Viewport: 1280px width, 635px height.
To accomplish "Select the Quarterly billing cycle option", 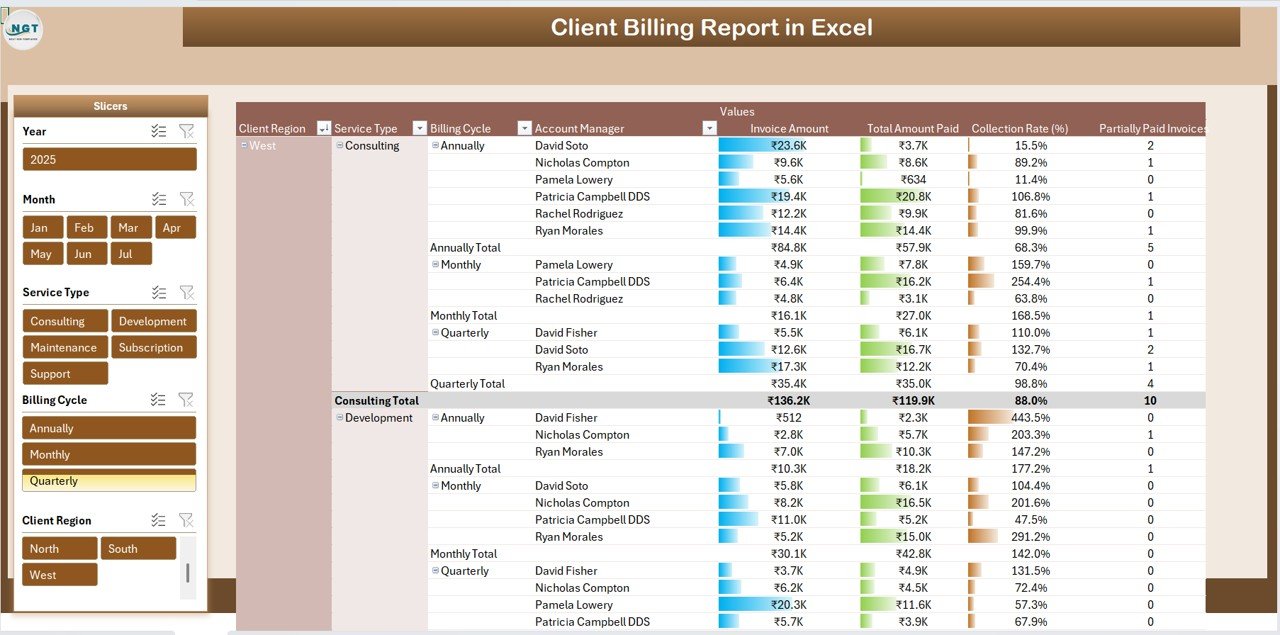I will [x=109, y=481].
